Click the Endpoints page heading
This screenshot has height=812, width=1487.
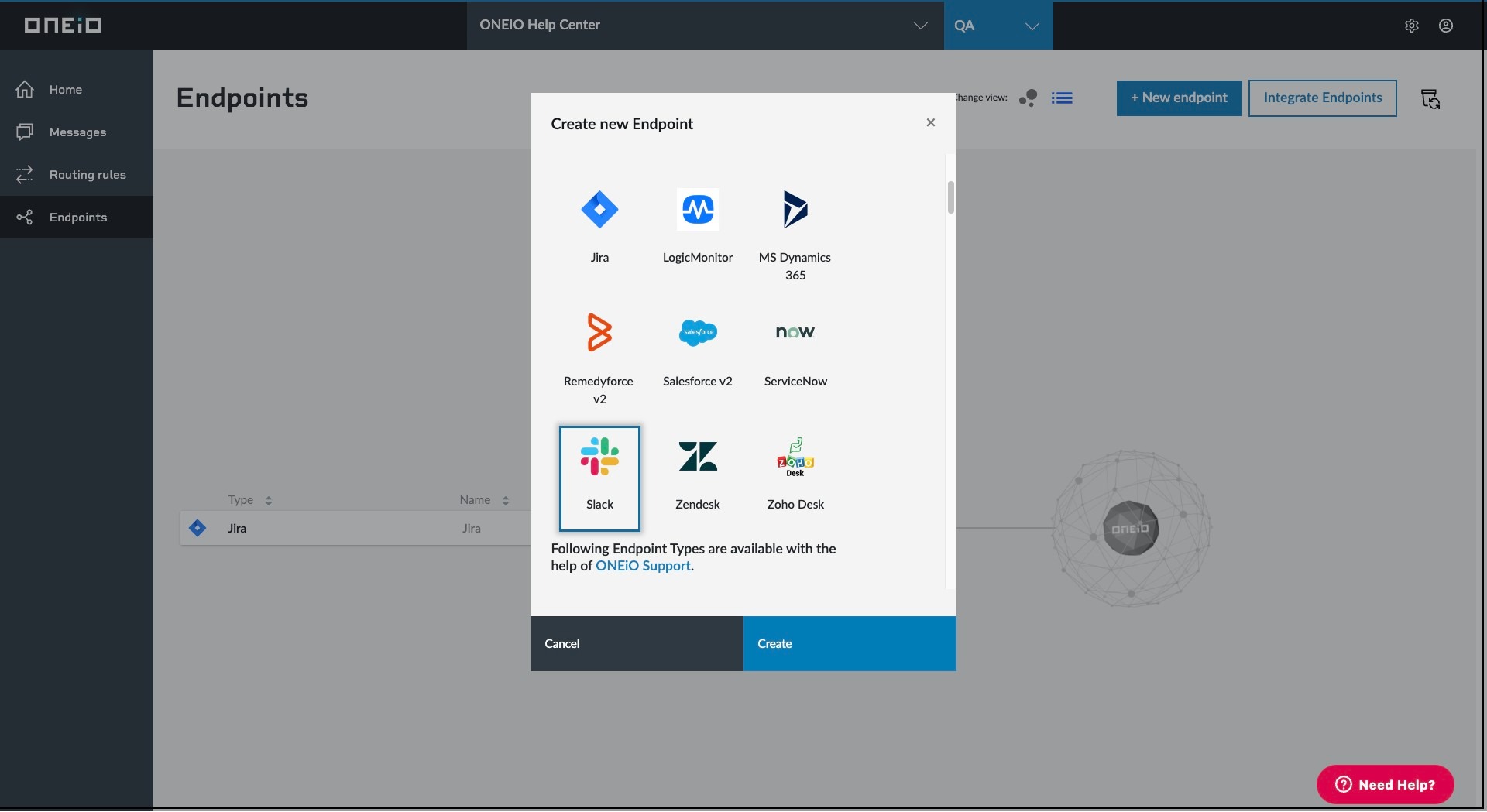click(x=242, y=98)
